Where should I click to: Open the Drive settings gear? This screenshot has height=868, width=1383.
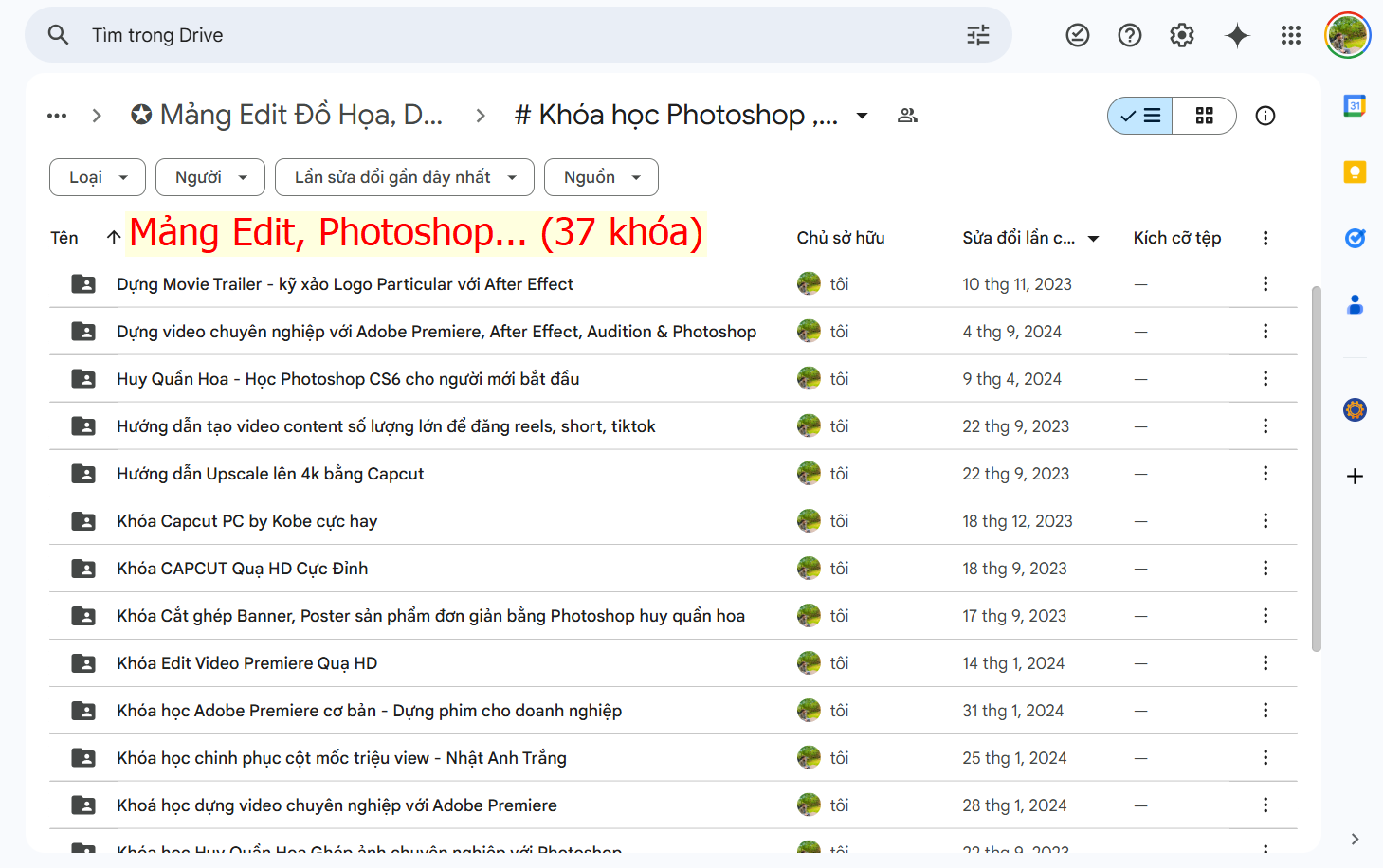1182,35
